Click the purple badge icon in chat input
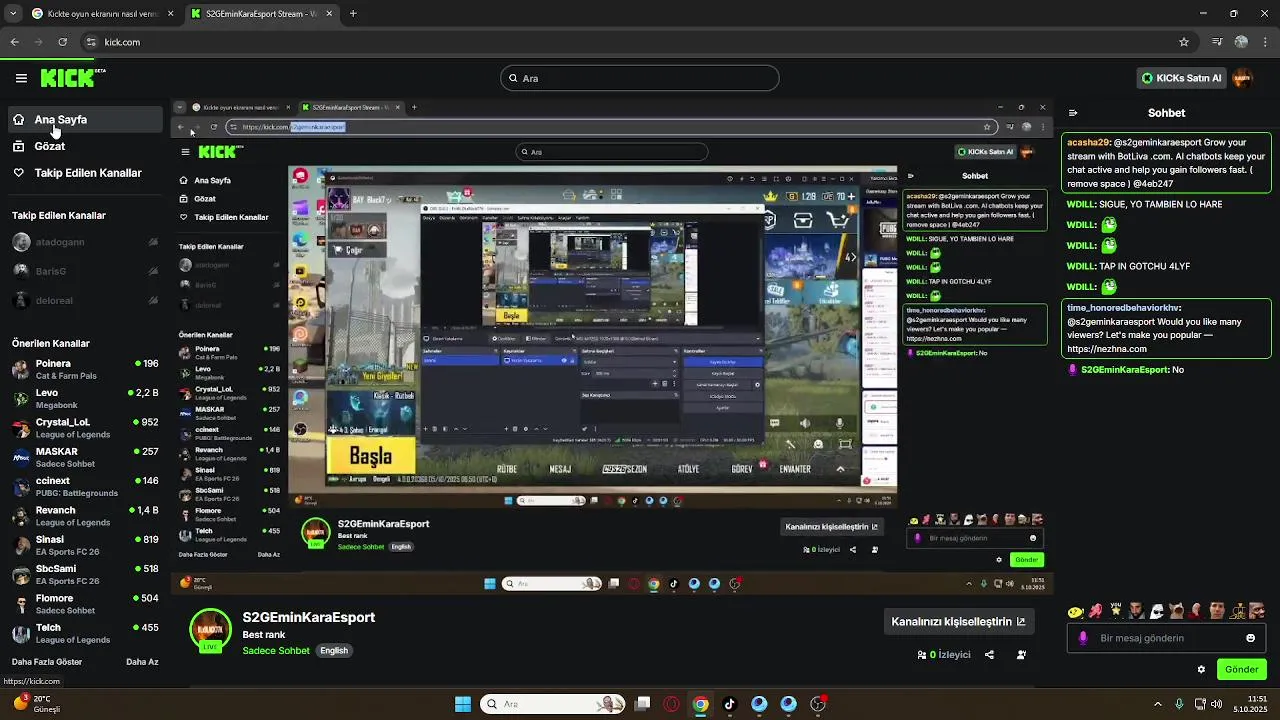The height and width of the screenshot is (720, 1280). click(1083, 638)
